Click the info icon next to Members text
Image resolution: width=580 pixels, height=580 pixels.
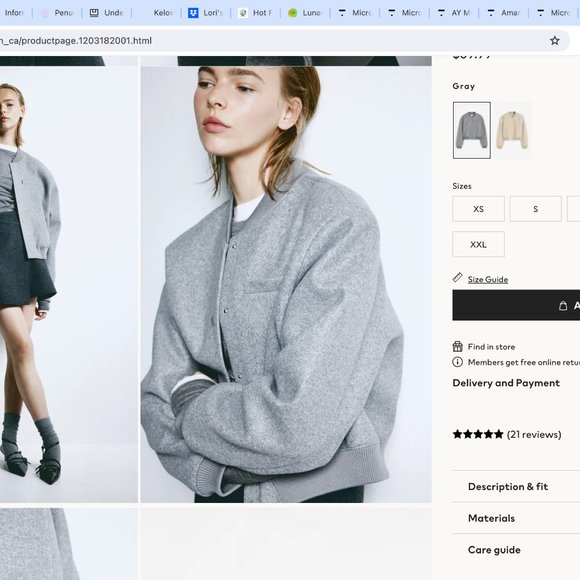point(458,362)
